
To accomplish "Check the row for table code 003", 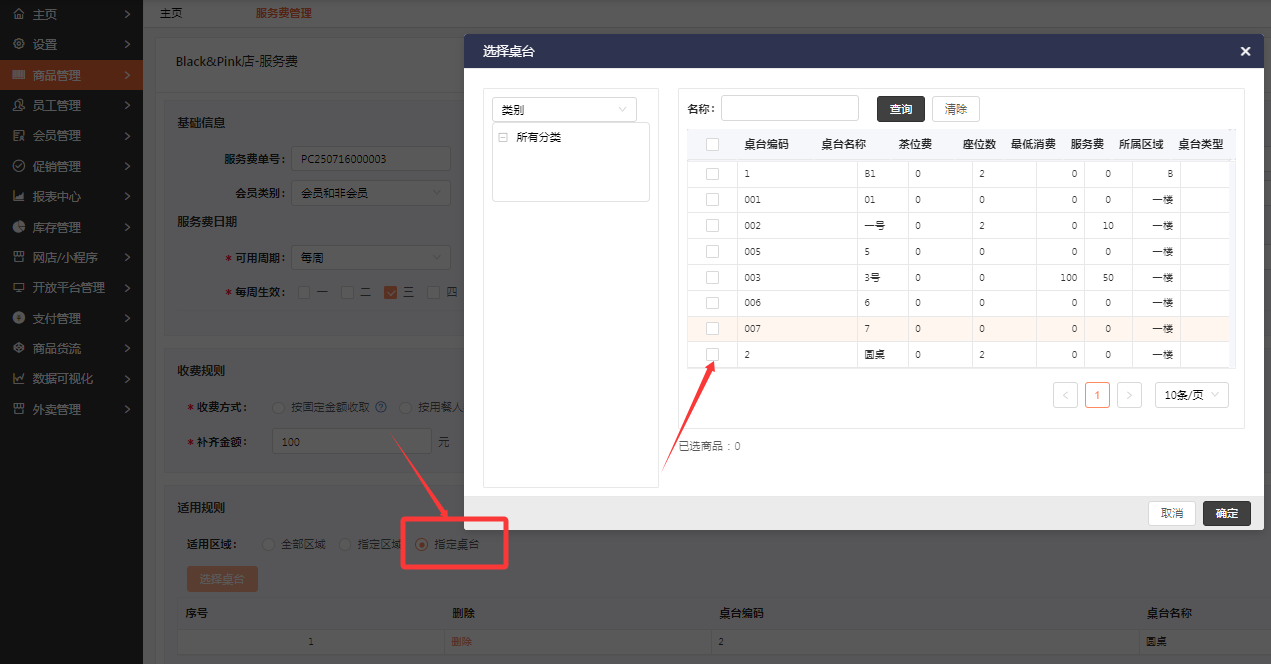I will tap(712, 277).
